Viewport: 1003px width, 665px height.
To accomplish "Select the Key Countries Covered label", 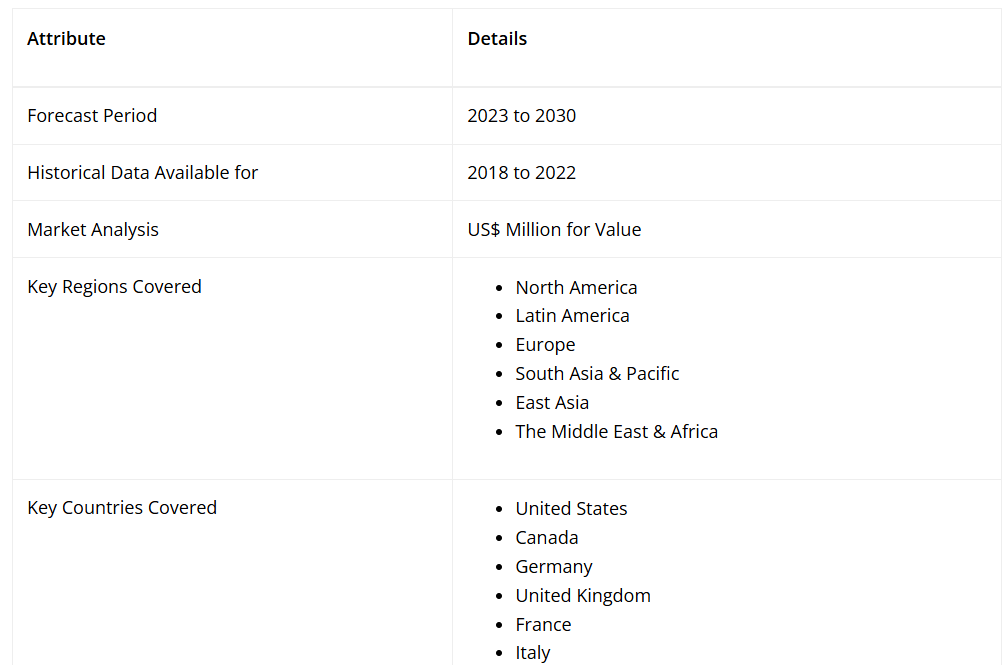I will coord(122,508).
